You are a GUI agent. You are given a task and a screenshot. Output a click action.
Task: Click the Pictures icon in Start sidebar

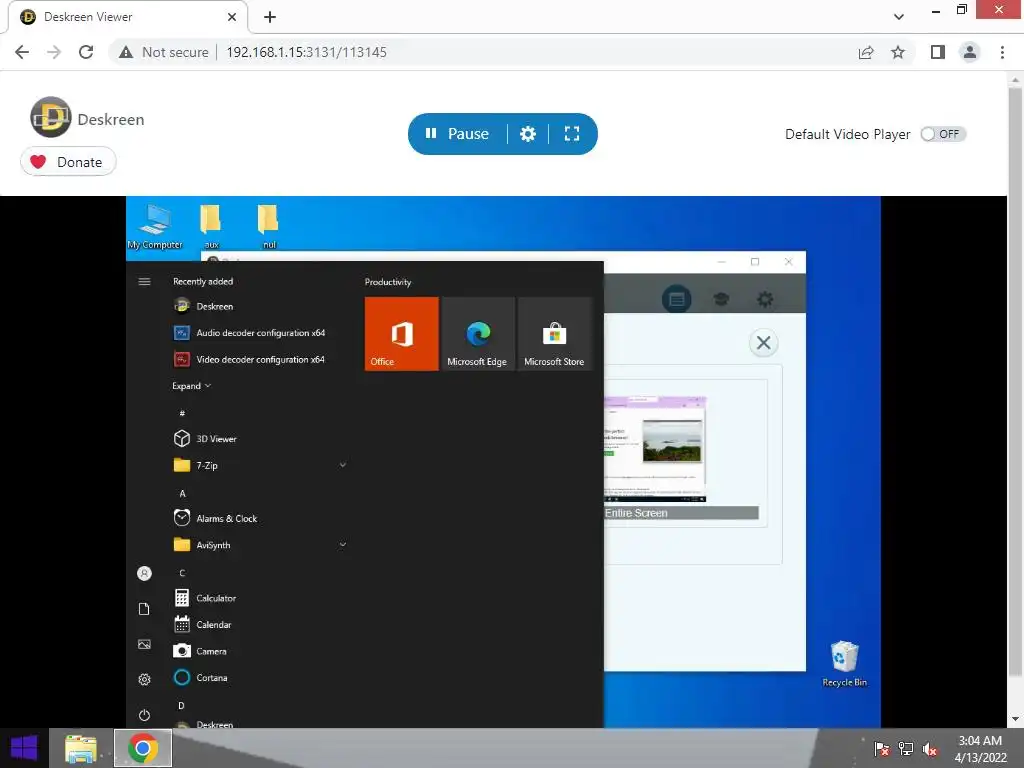pos(144,644)
